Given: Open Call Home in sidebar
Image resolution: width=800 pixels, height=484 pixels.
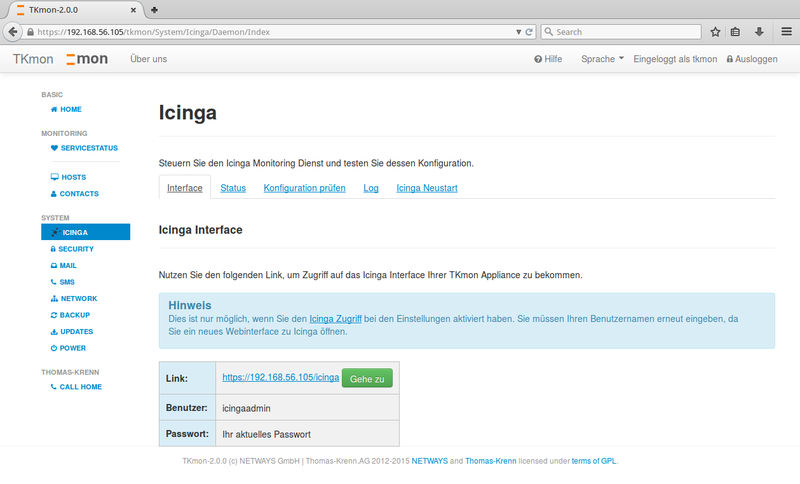Looking at the screenshot, I should click(76, 387).
